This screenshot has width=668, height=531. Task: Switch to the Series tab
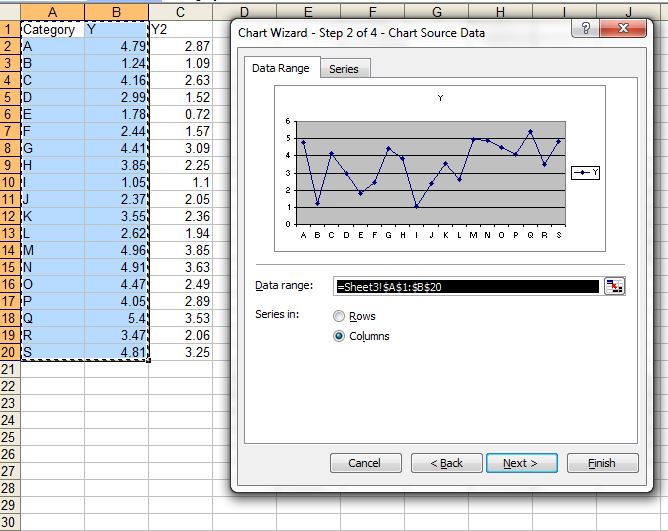point(344,69)
